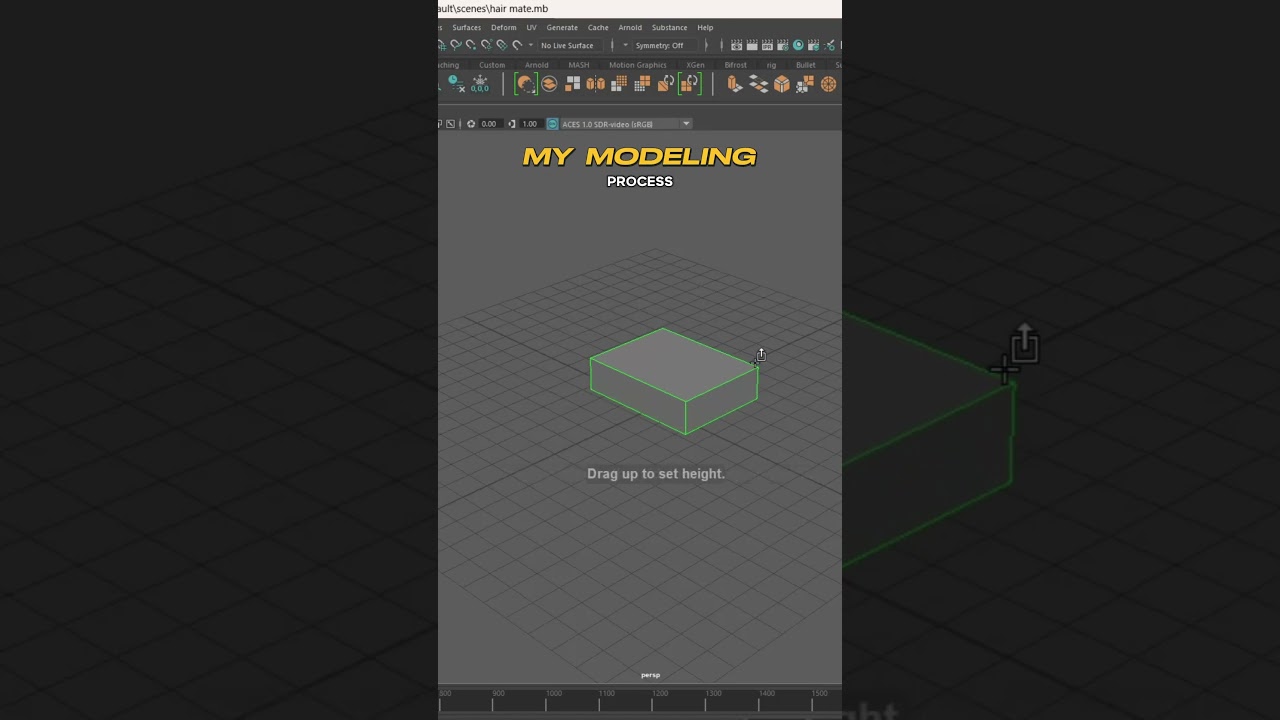
Task: Switch to the Motion Graphics shelf tab
Action: pyautogui.click(x=638, y=65)
